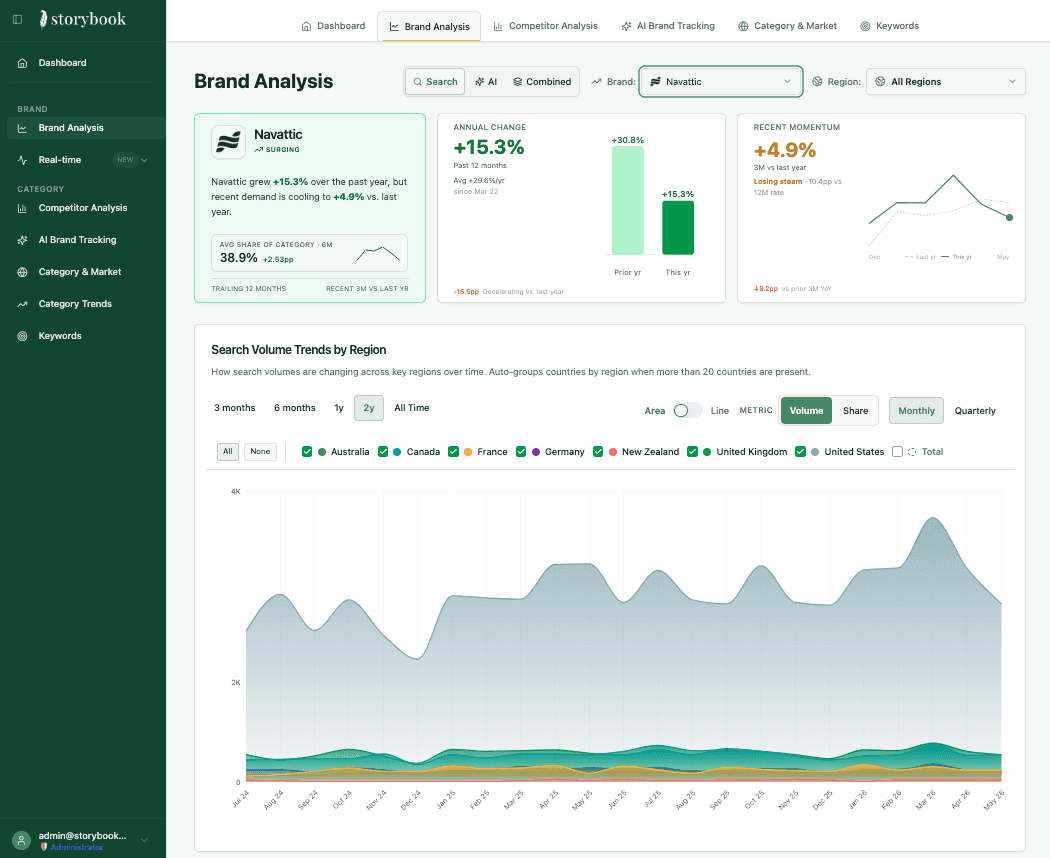Click the Category Trends arrow icon in sidebar
This screenshot has width=1050, height=858.
(22, 304)
